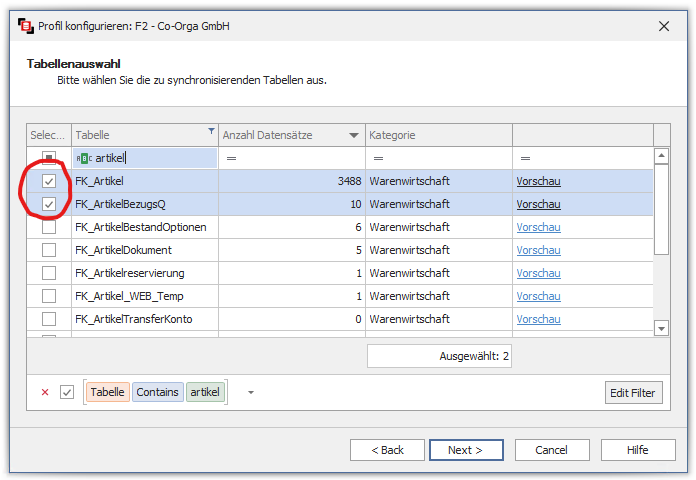
Task: Click the Contains operator in filter bar
Action: [158, 393]
